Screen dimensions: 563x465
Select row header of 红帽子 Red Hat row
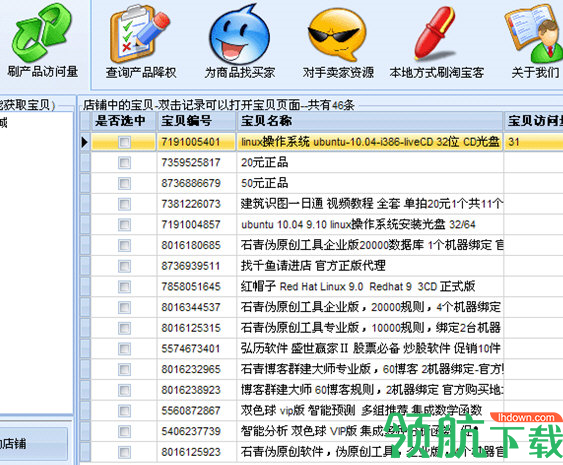tap(85, 287)
